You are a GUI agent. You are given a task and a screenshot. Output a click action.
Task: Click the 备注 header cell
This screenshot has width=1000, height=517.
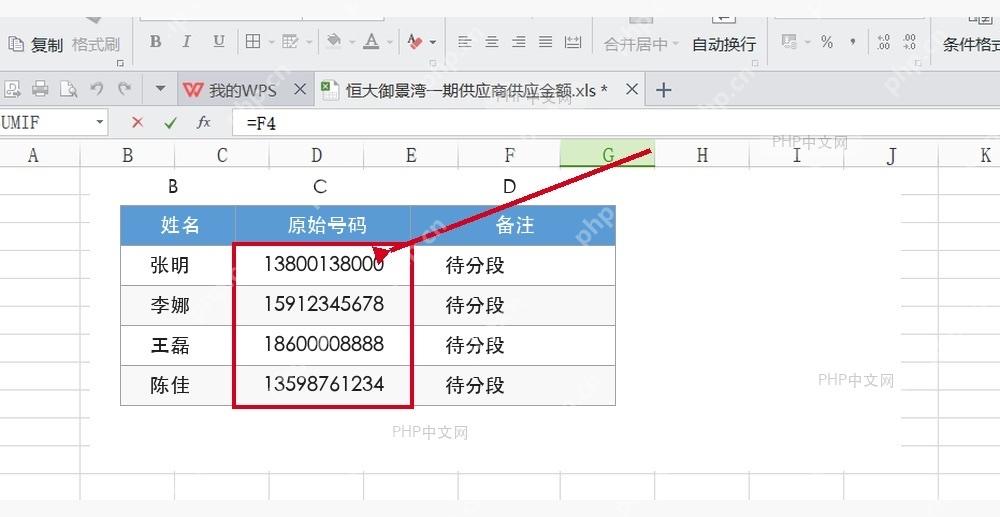coord(513,225)
